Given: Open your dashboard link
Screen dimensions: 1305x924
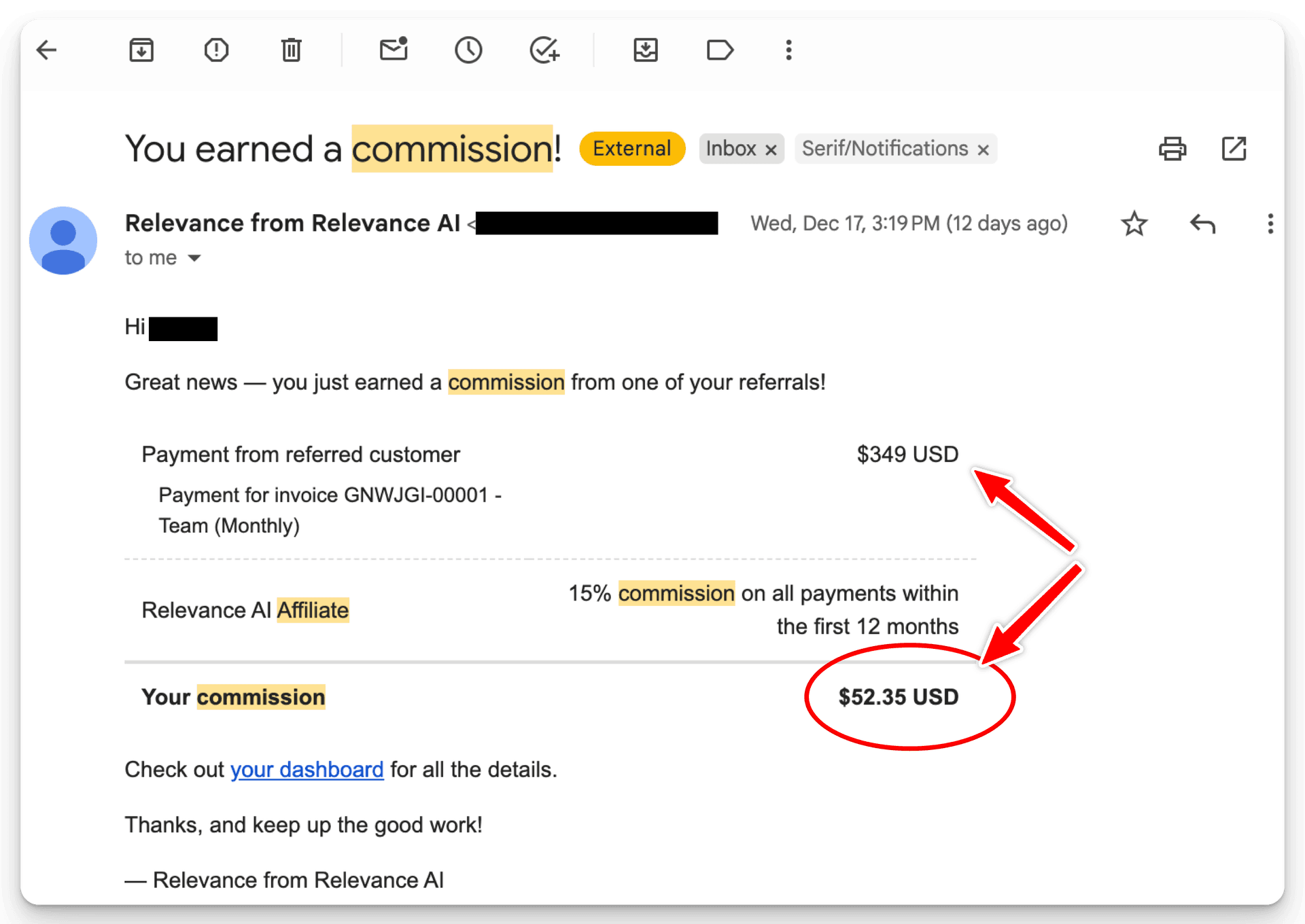Looking at the screenshot, I should 307,769.
